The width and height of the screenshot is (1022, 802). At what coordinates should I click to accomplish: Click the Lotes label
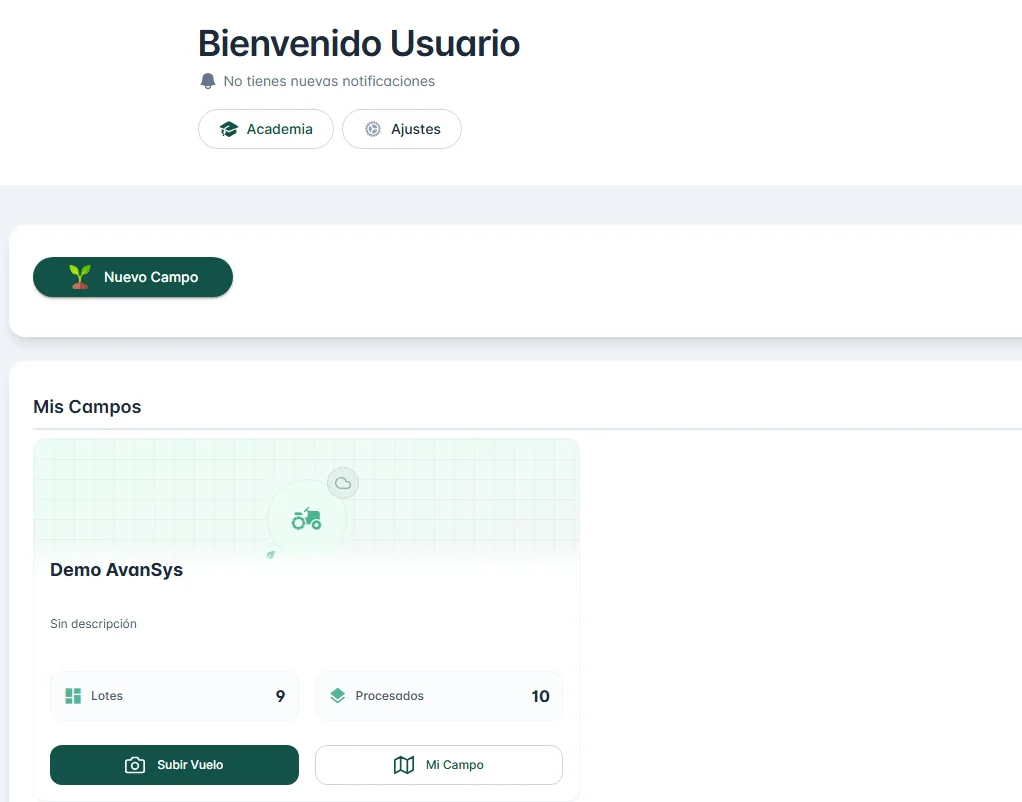click(x=107, y=696)
